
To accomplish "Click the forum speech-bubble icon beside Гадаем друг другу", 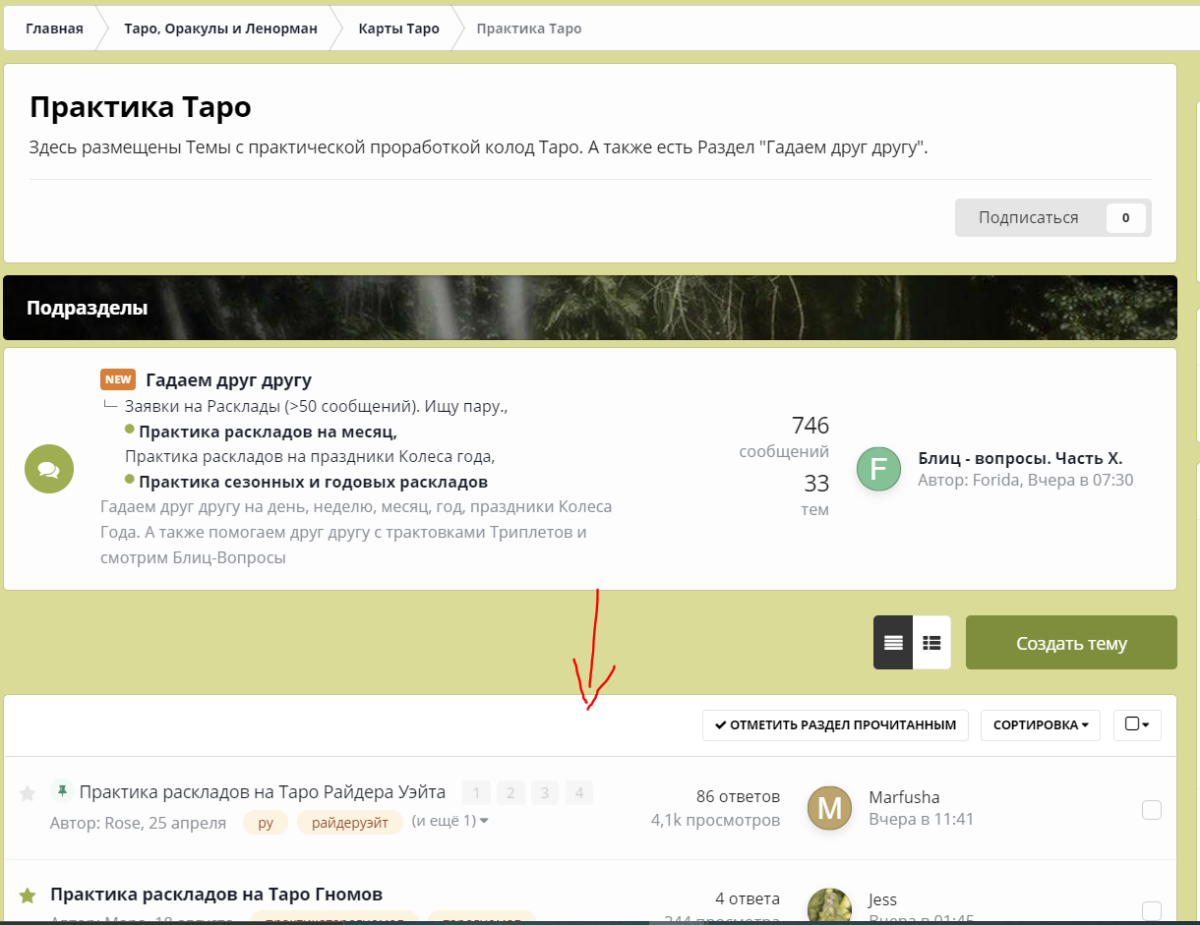I will [x=49, y=469].
